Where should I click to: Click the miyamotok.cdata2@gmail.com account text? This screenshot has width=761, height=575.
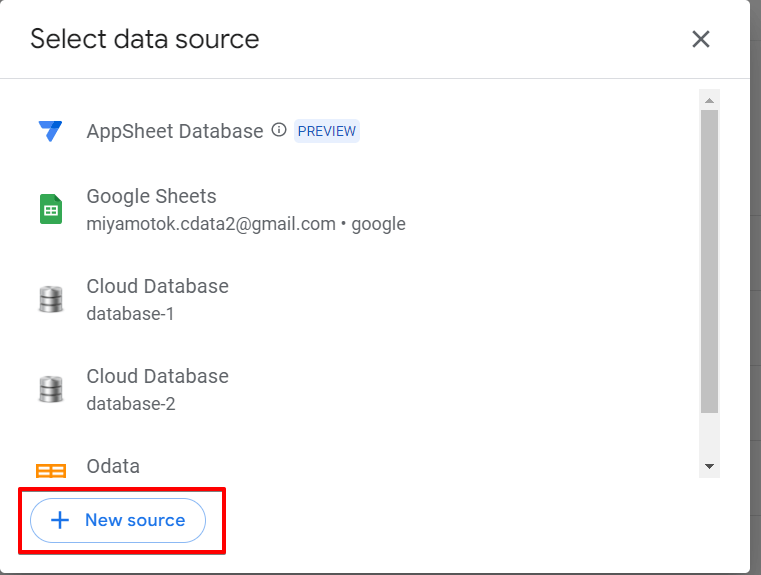(211, 224)
